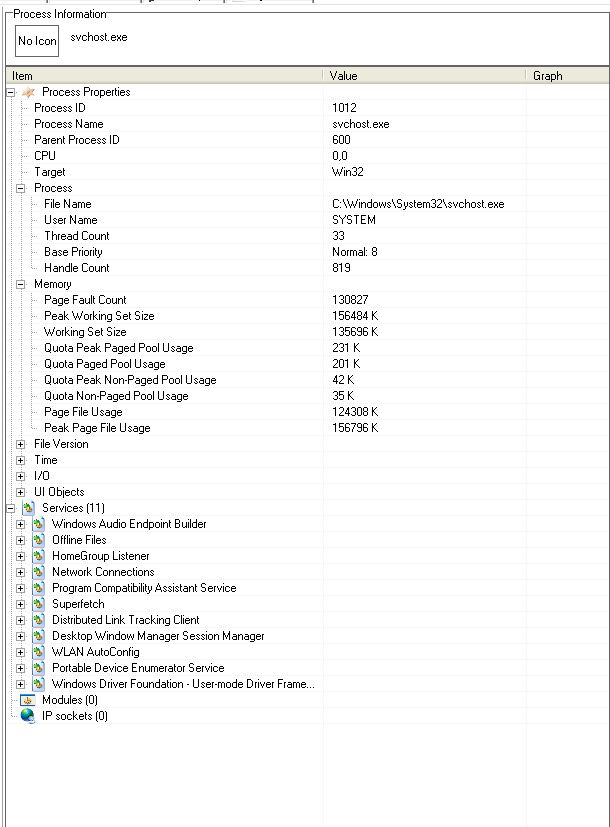Screen dimensions: 610x827
Task: Expand the Program Compatibility Assistant Service
Action: (21, 588)
